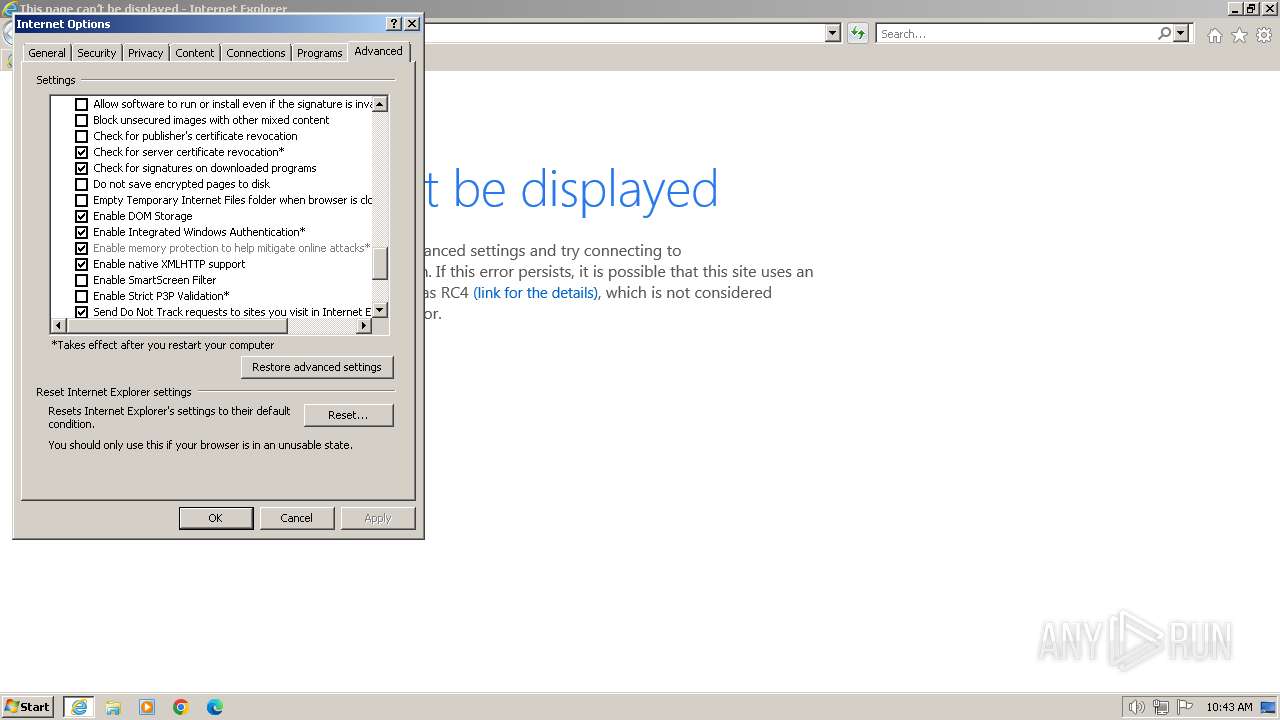1280x720 pixels.
Task: Open Internet Explorer from taskbar
Action: point(78,707)
